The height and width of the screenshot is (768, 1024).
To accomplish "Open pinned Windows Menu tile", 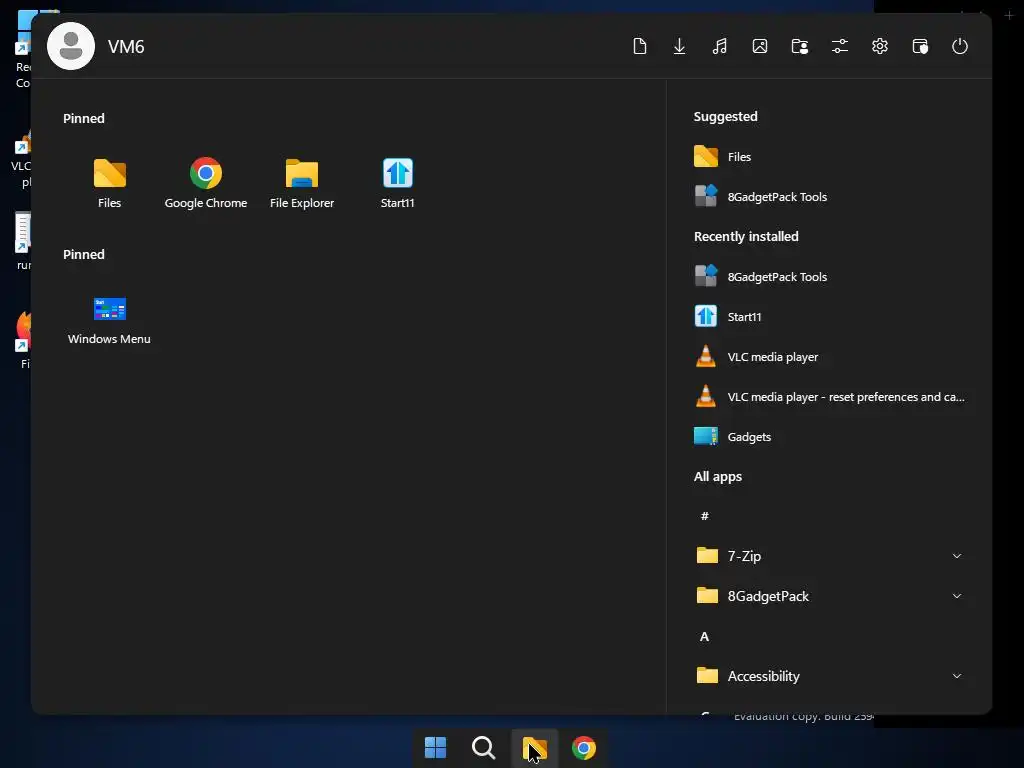I will [x=110, y=320].
